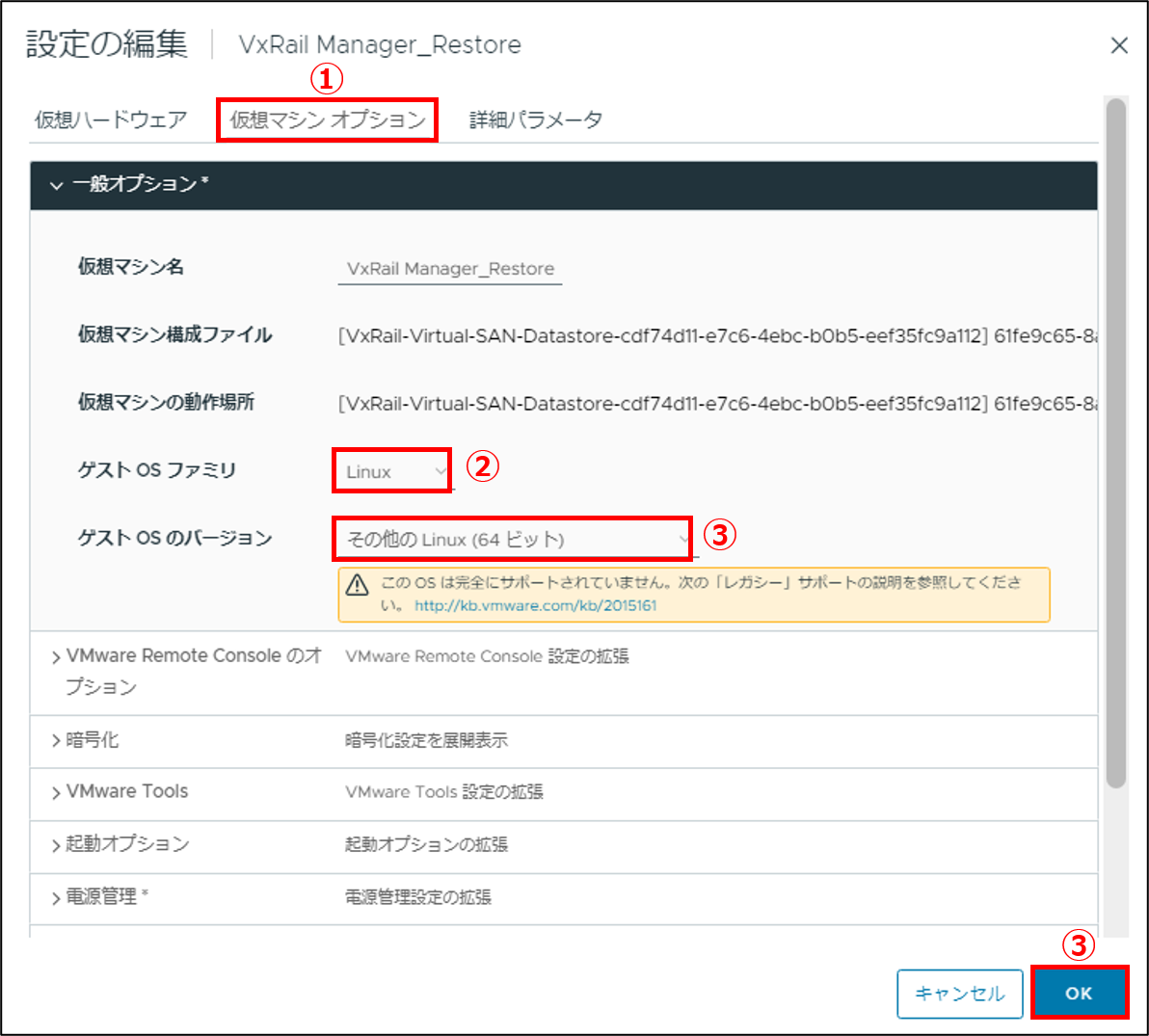Expand the 電源管理 section
The height and width of the screenshot is (1036, 1149).
coord(56,898)
